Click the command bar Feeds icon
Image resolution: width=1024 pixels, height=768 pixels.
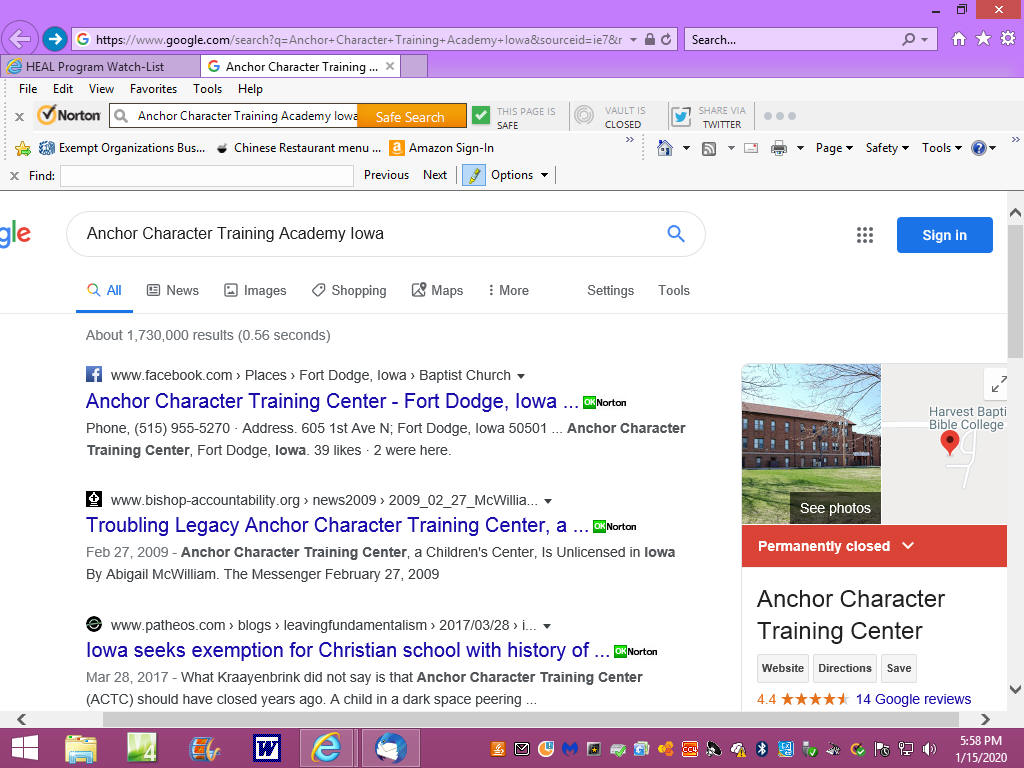click(709, 148)
